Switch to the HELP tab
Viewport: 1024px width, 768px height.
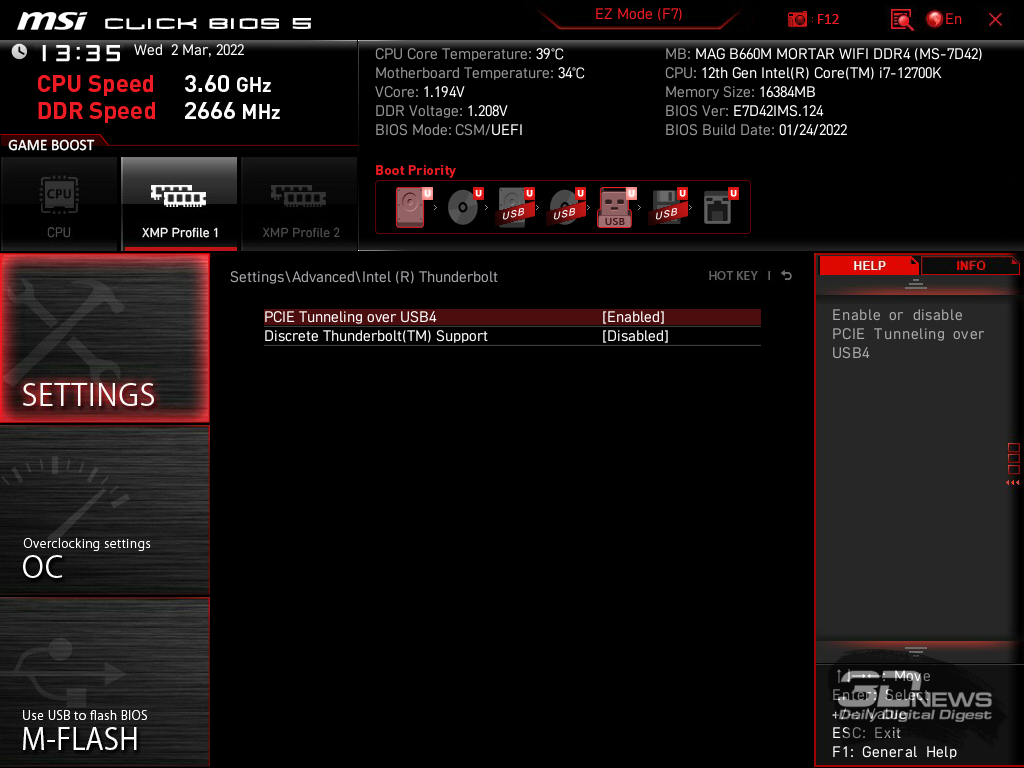pos(869,265)
